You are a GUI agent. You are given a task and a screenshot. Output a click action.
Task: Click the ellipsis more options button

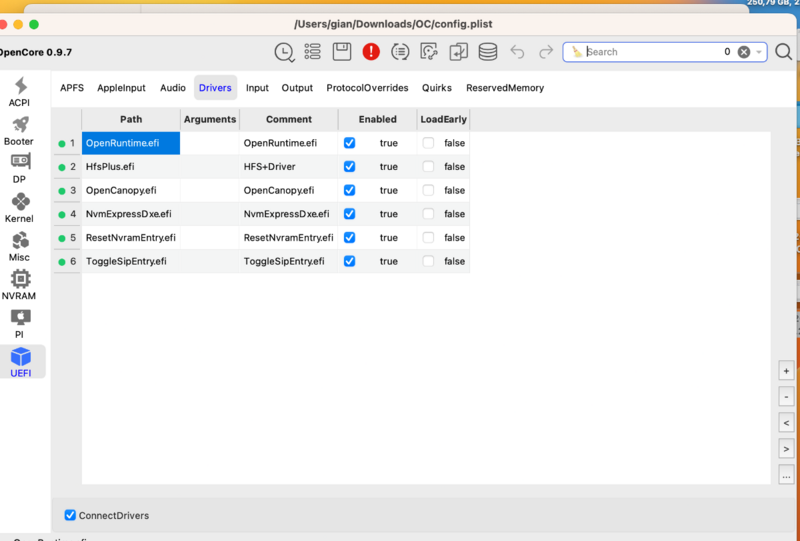[786, 476]
